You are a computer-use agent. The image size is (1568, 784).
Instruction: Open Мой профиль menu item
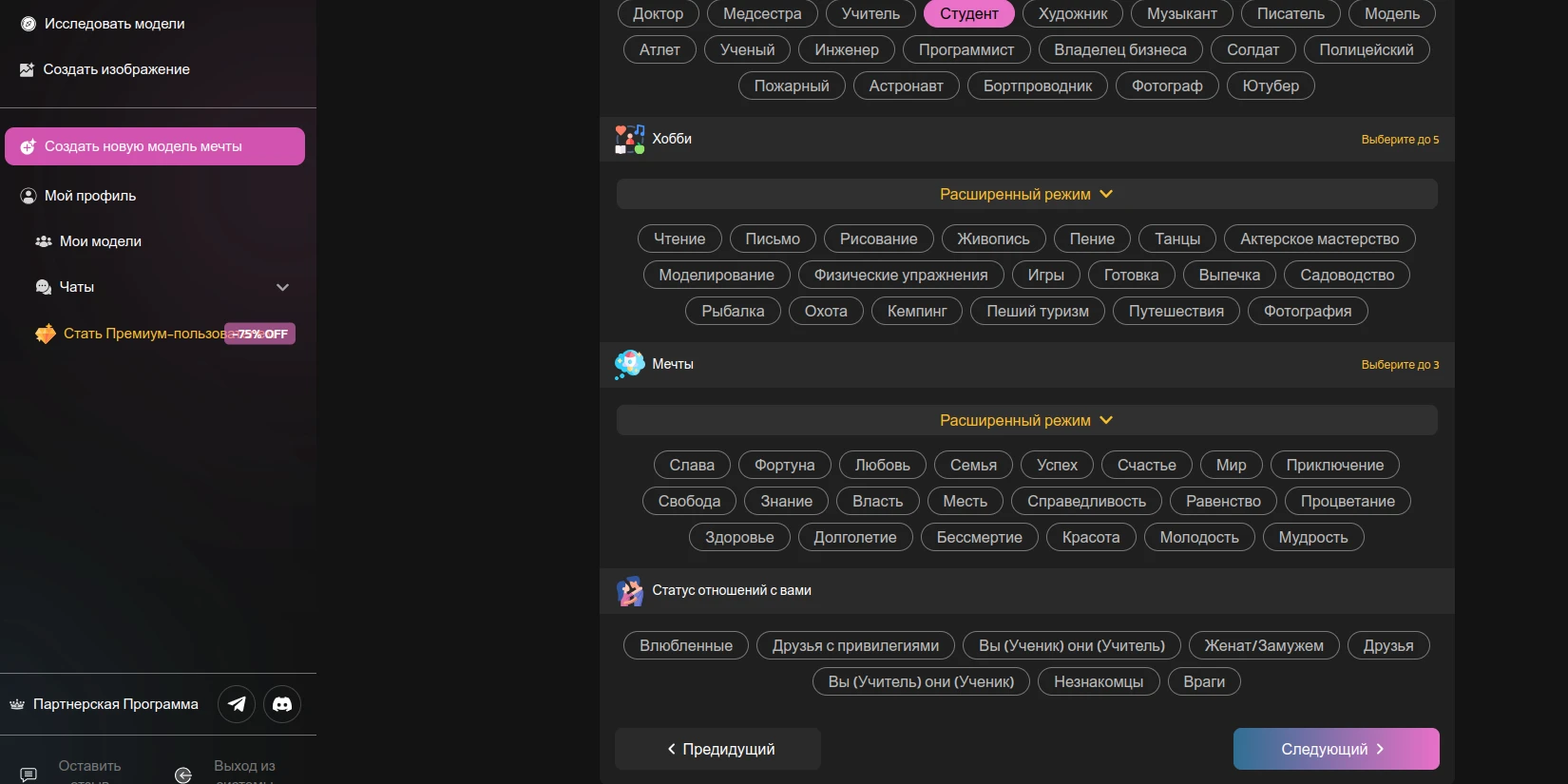click(90, 196)
